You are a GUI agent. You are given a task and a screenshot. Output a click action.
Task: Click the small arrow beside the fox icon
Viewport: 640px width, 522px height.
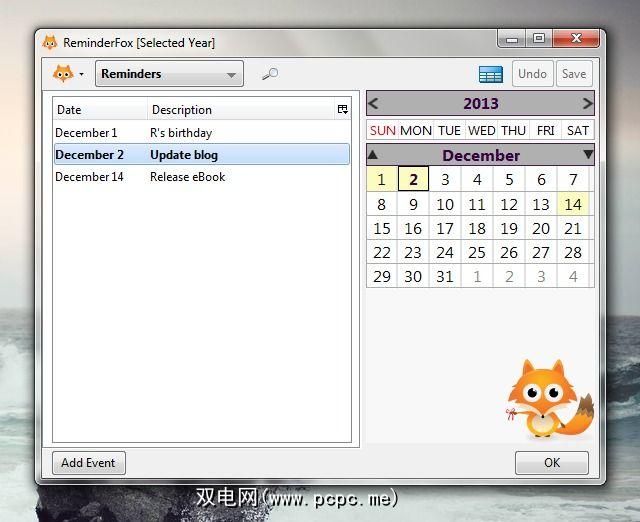point(82,74)
